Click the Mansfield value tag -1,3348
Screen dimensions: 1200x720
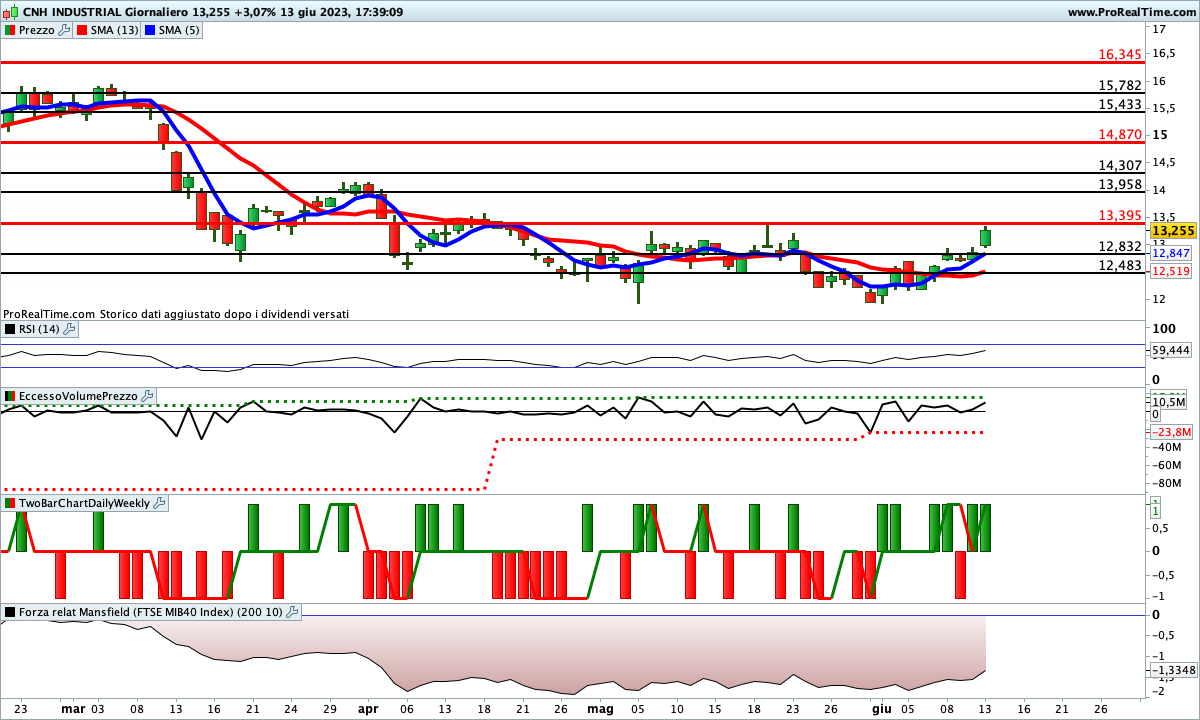tap(1172, 670)
